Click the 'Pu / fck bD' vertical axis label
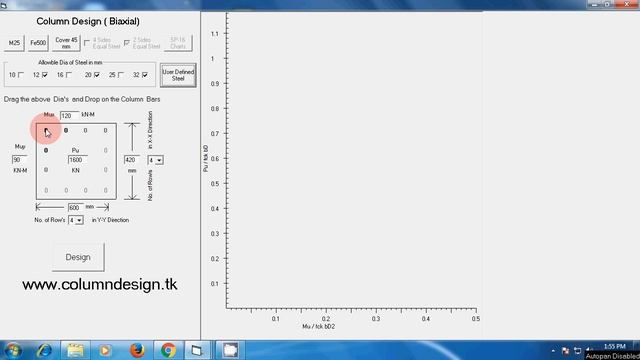This screenshot has height=360, width=640. point(206,158)
